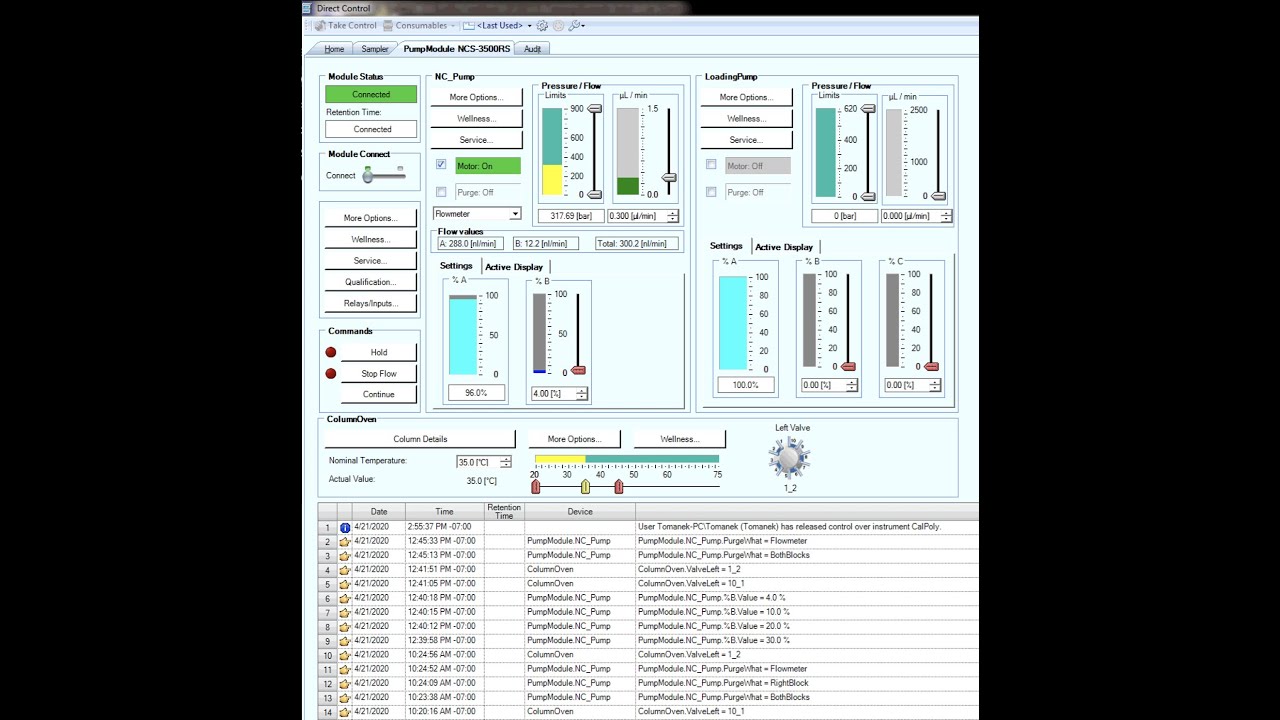Viewport: 1280px width, 720px height.
Task: Click the Left Valve rotor icon
Action: [x=789, y=458]
